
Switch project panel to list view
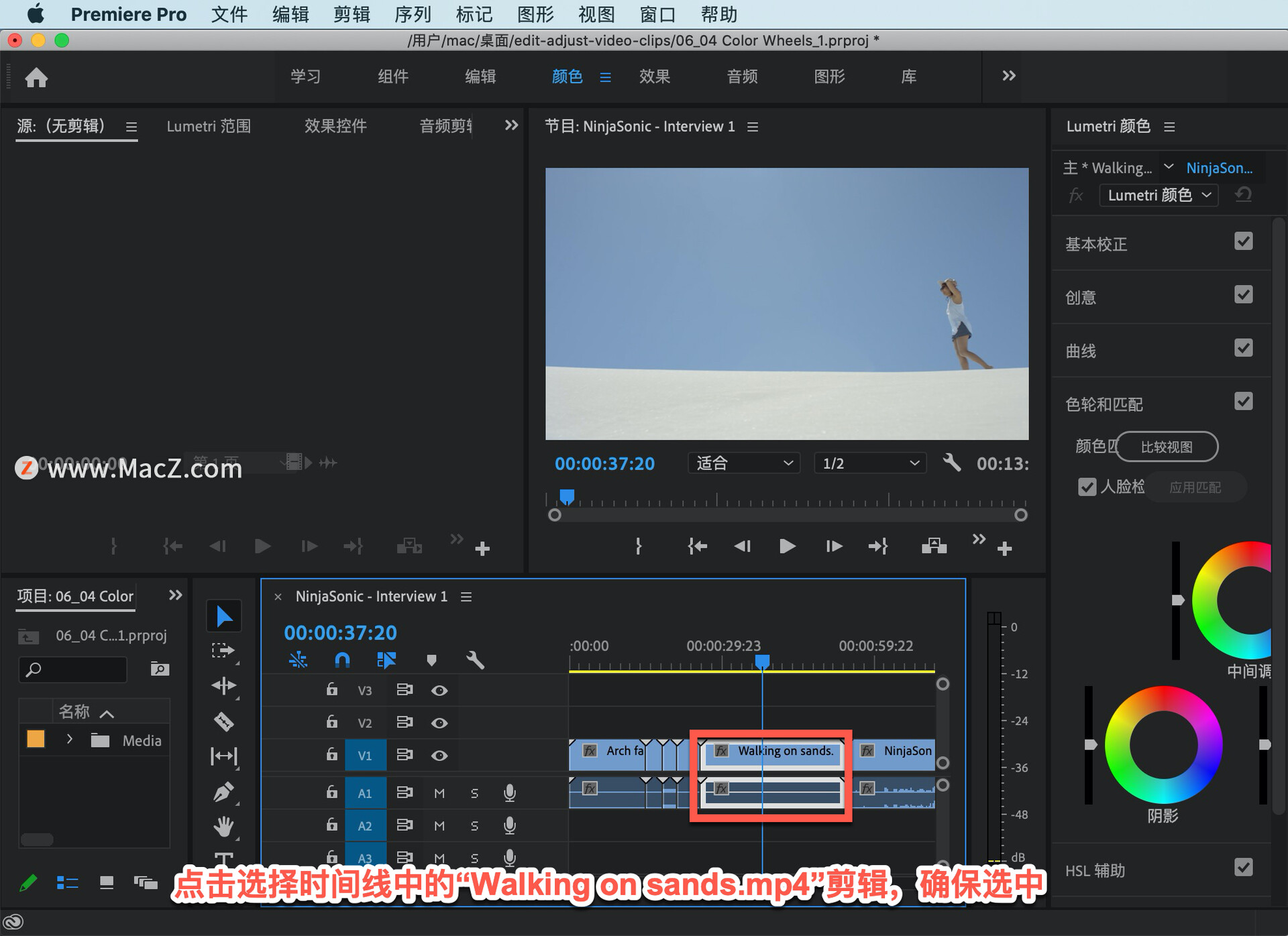pyautogui.click(x=67, y=883)
